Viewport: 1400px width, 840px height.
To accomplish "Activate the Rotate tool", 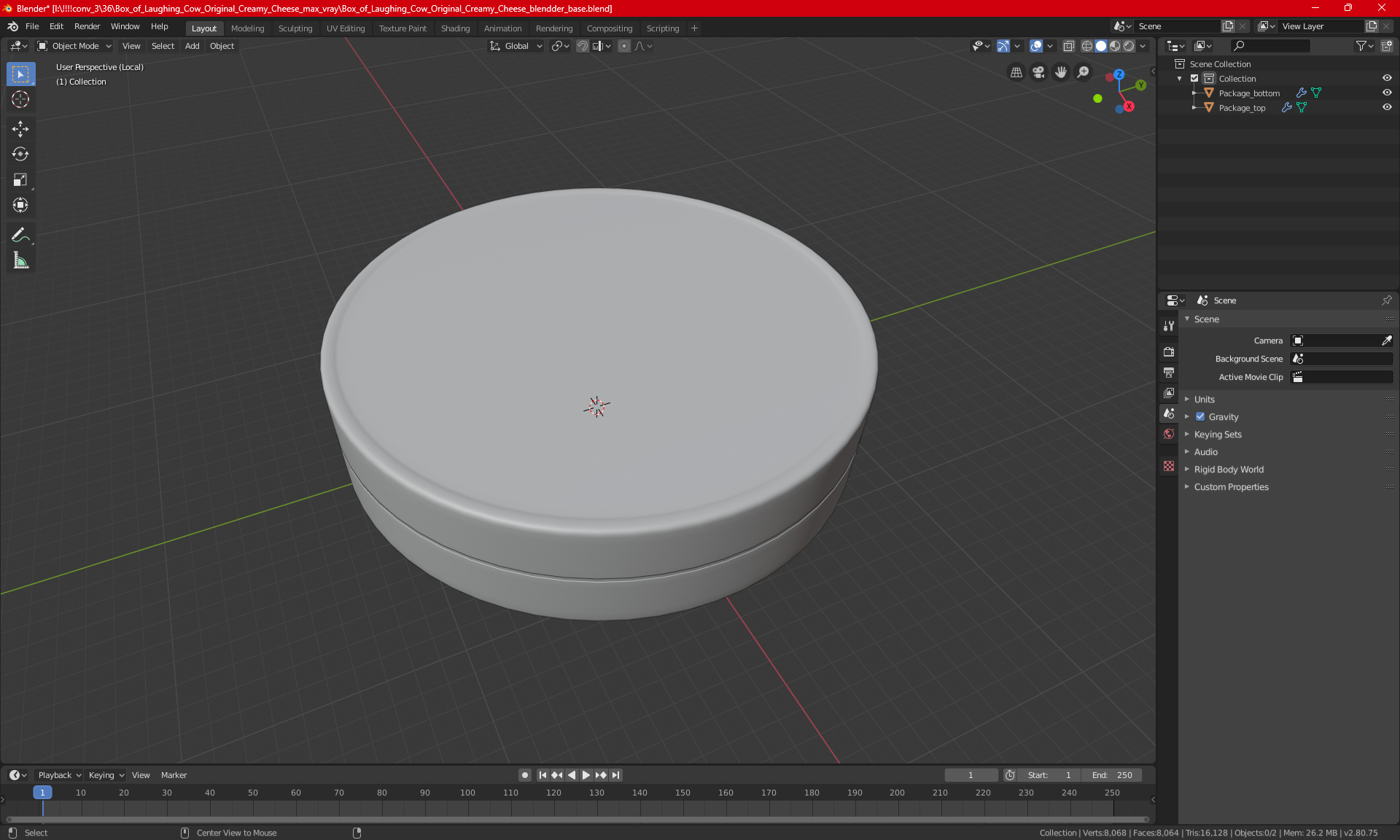I will pyautogui.click(x=20, y=155).
